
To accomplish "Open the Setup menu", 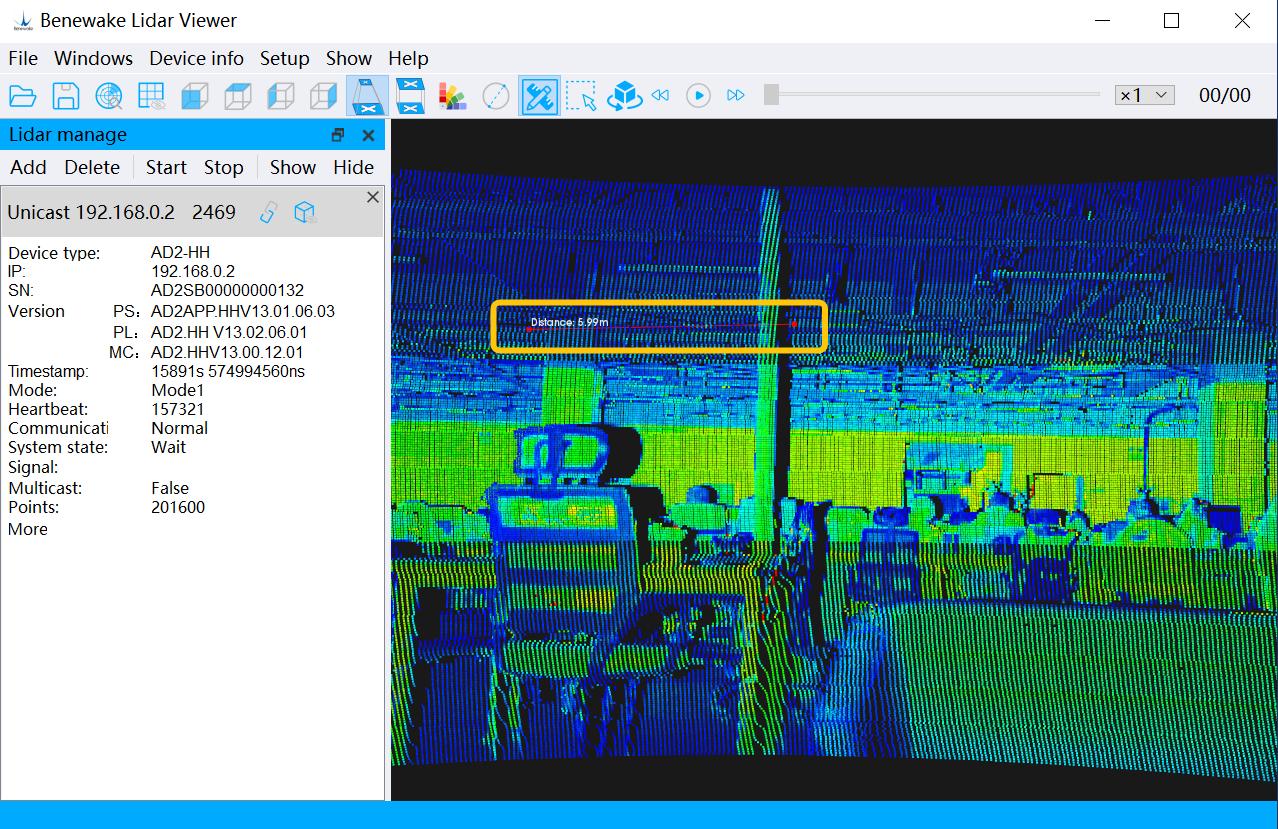I will tap(285, 59).
